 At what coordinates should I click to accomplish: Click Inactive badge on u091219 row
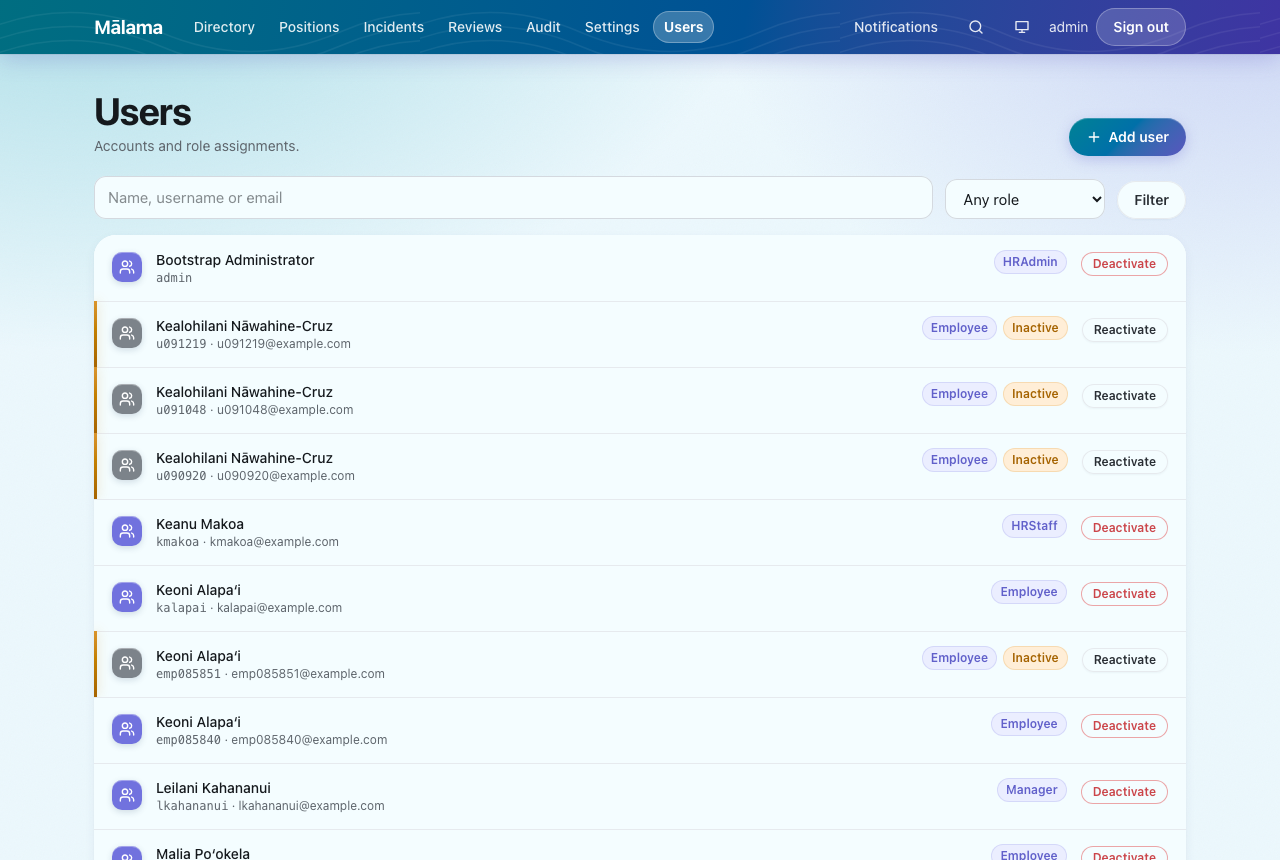pyautogui.click(x=1035, y=328)
